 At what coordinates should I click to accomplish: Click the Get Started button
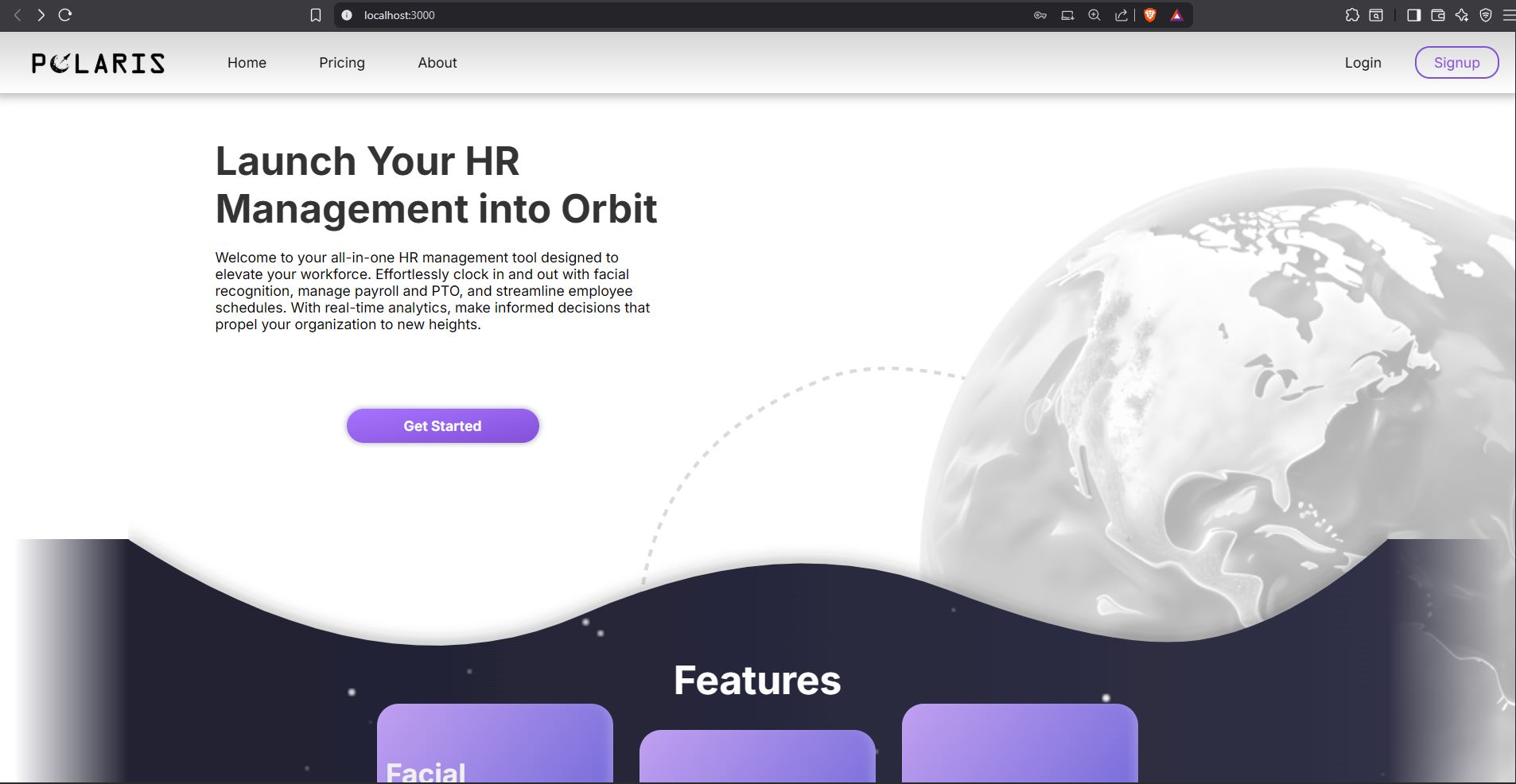click(x=443, y=426)
